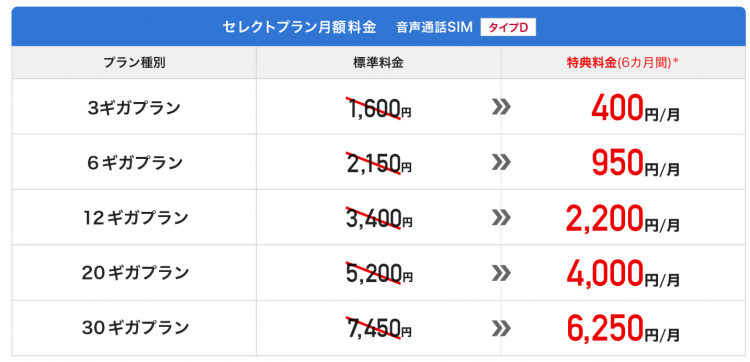Click the struck-through 7,450円 price

(x=378, y=329)
